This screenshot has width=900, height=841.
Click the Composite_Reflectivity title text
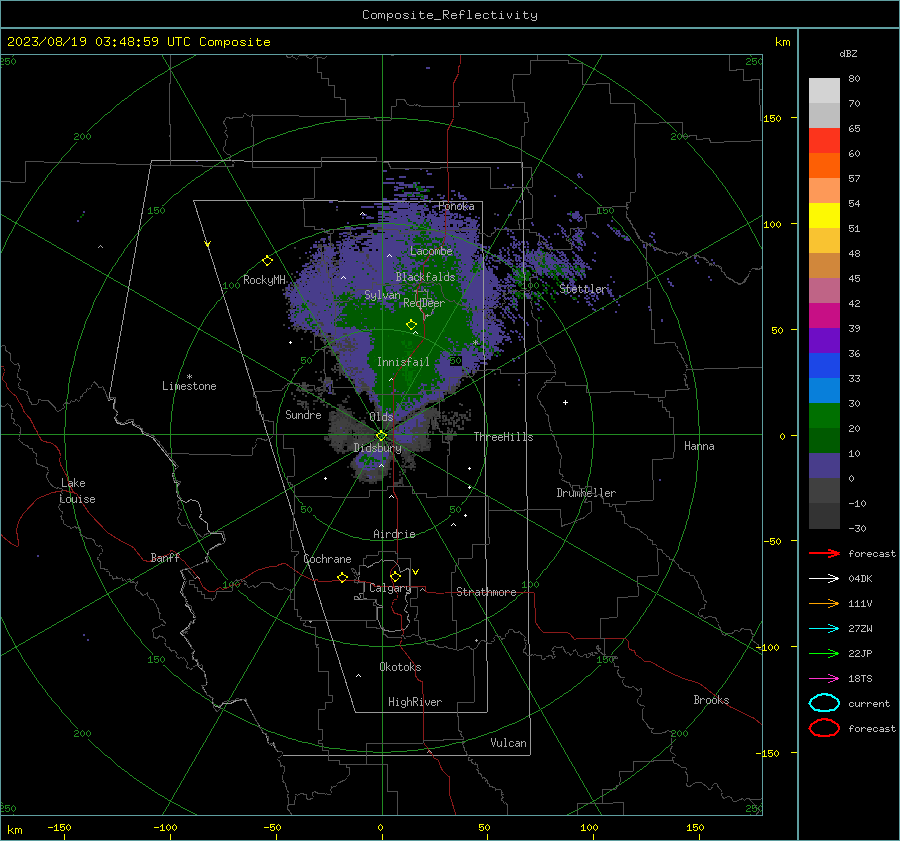point(450,15)
